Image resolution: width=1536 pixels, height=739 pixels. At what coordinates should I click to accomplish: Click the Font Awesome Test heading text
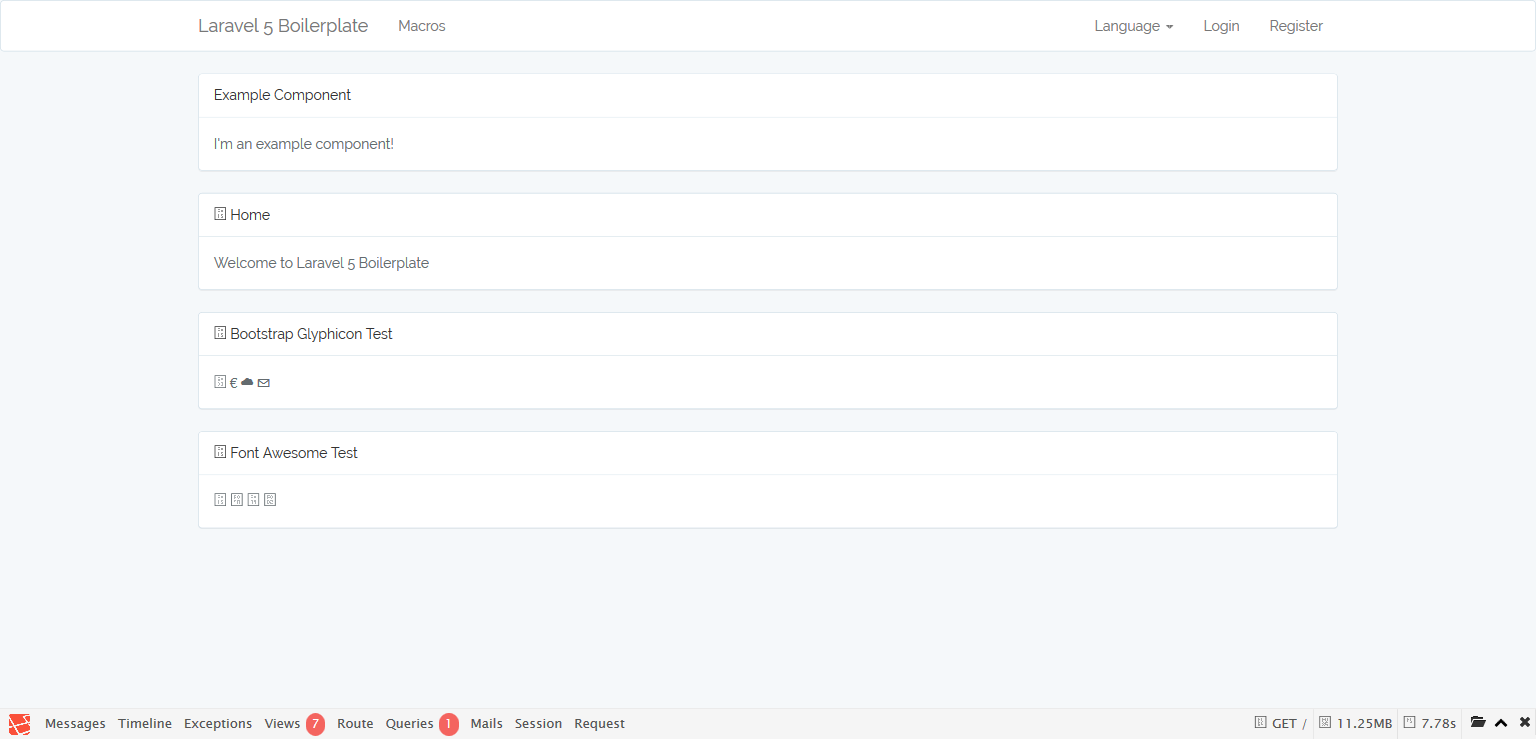tap(294, 453)
